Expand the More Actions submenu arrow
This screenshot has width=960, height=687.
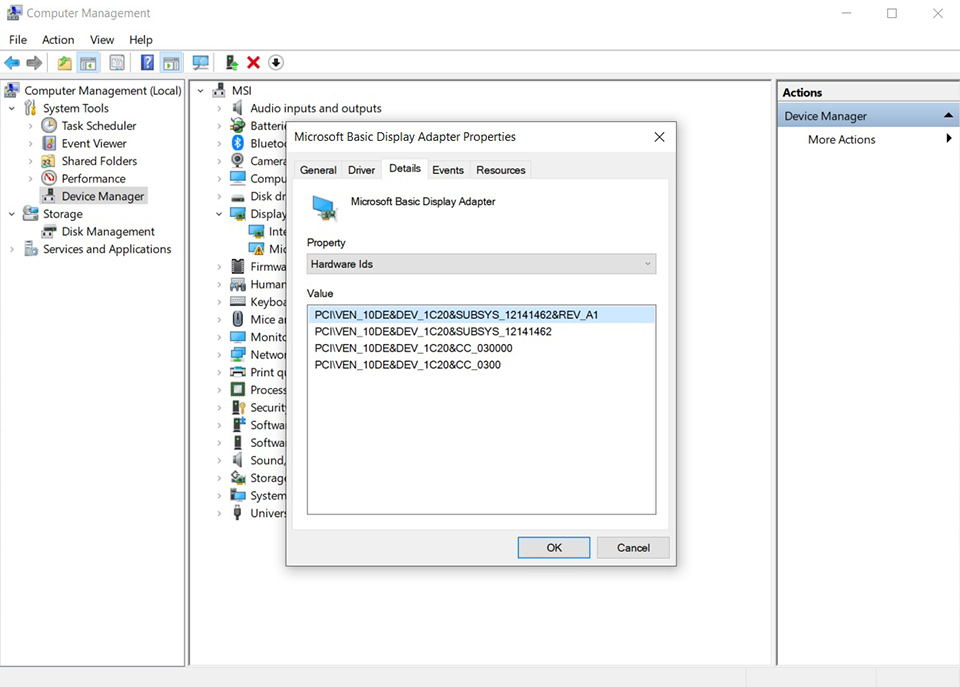(948, 138)
